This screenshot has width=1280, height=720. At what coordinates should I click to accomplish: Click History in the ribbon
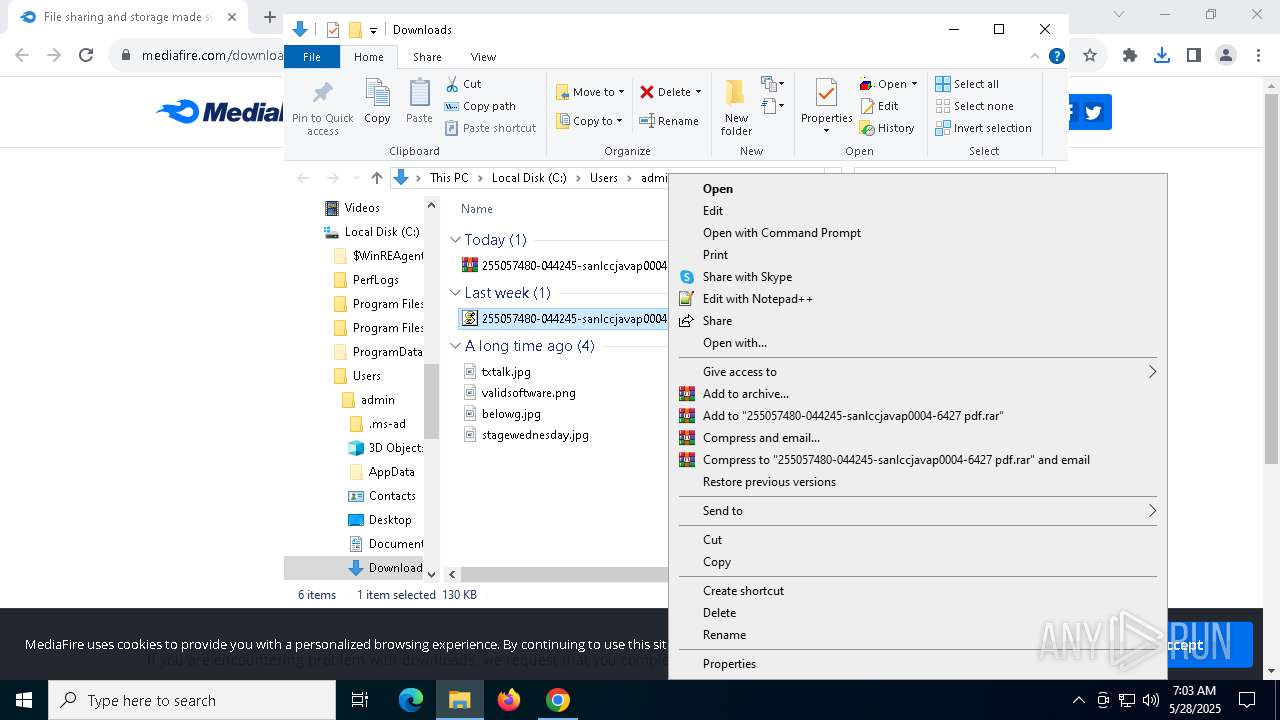click(887, 128)
